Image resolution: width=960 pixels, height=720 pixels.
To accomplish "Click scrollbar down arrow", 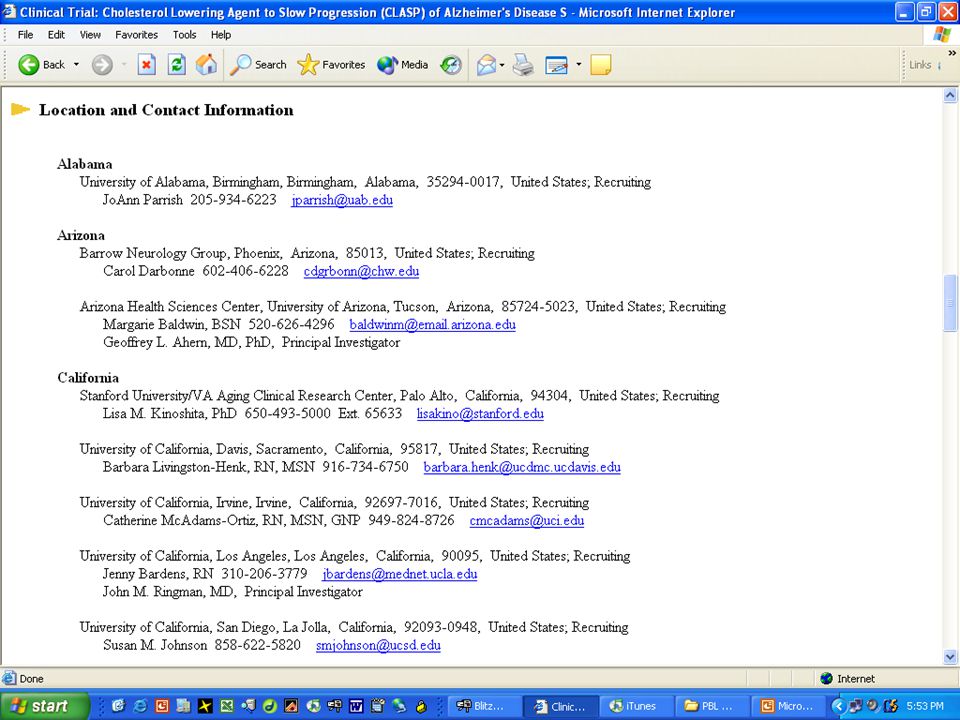I will (950, 657).
